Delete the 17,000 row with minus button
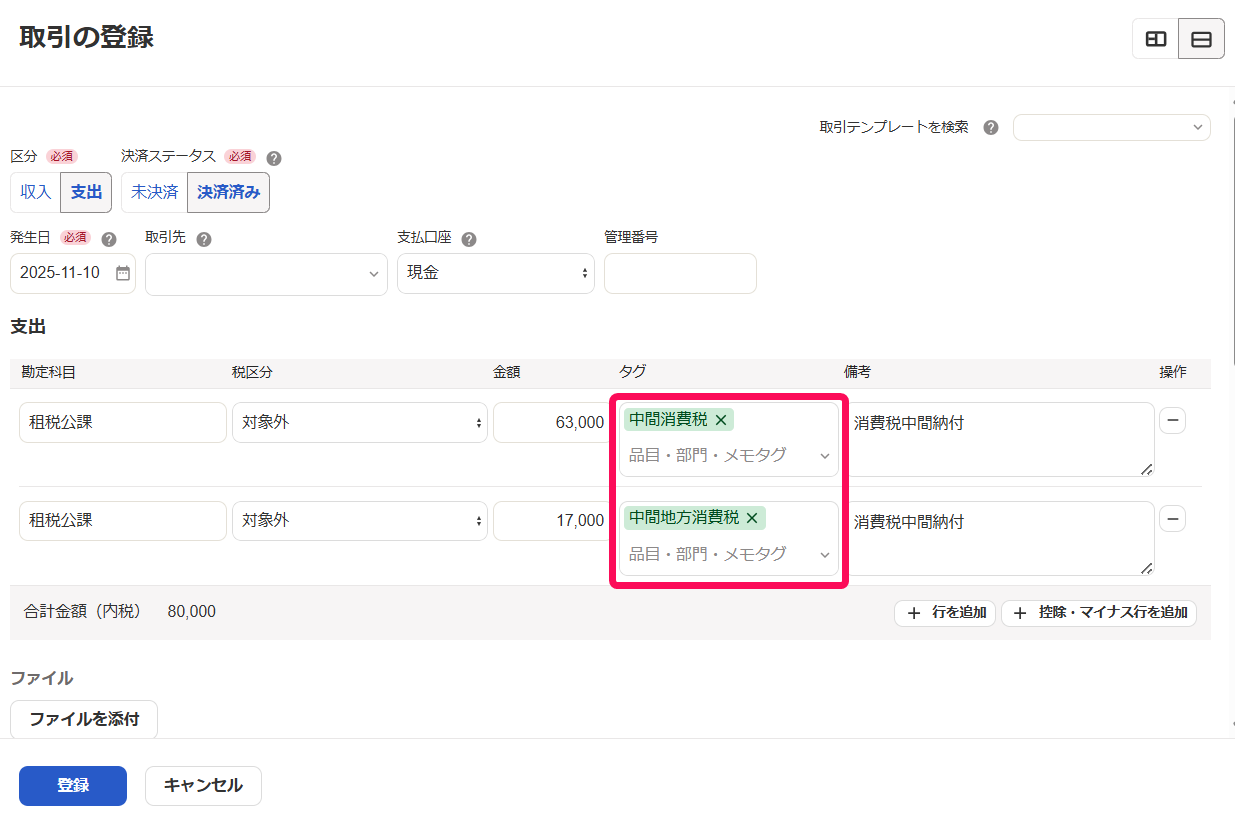Screen dimensions: 1235x821 pyautogui.click(x=1173, y=519)
